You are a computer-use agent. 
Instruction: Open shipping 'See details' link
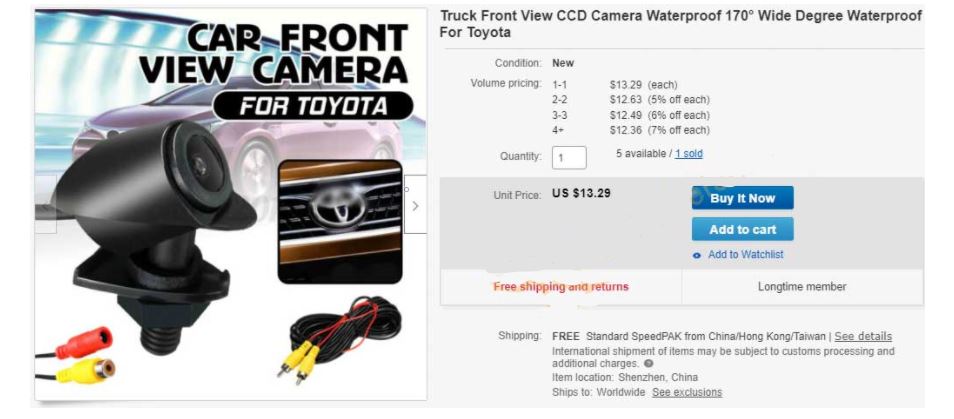click(x=863, y=336)
